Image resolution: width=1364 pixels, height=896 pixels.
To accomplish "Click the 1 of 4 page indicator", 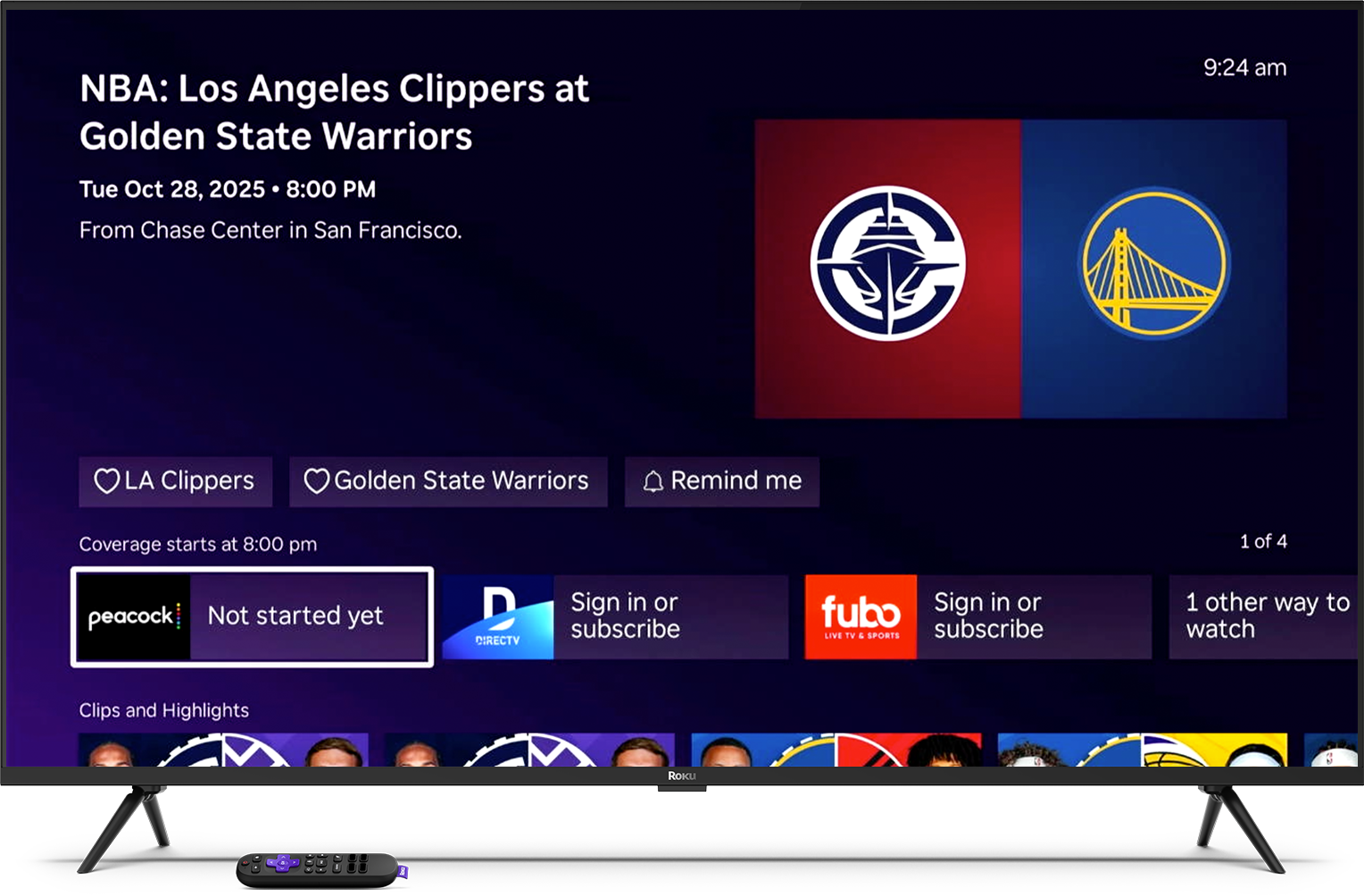I will [x=1264, y=541].
